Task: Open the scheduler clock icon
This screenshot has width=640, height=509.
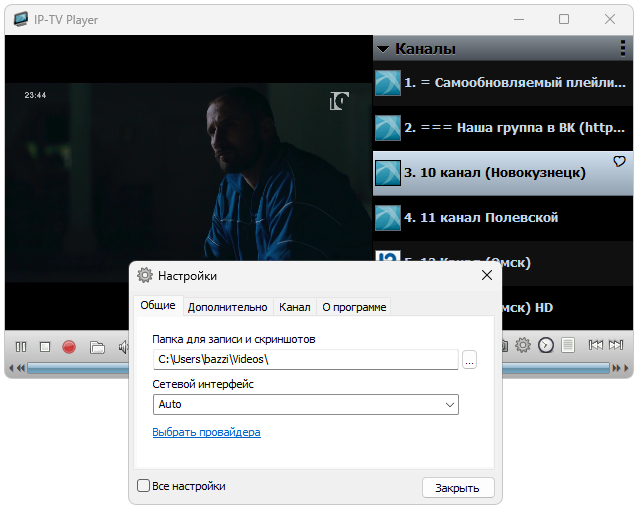Action: pyautogui.click(x=546, y=345)
